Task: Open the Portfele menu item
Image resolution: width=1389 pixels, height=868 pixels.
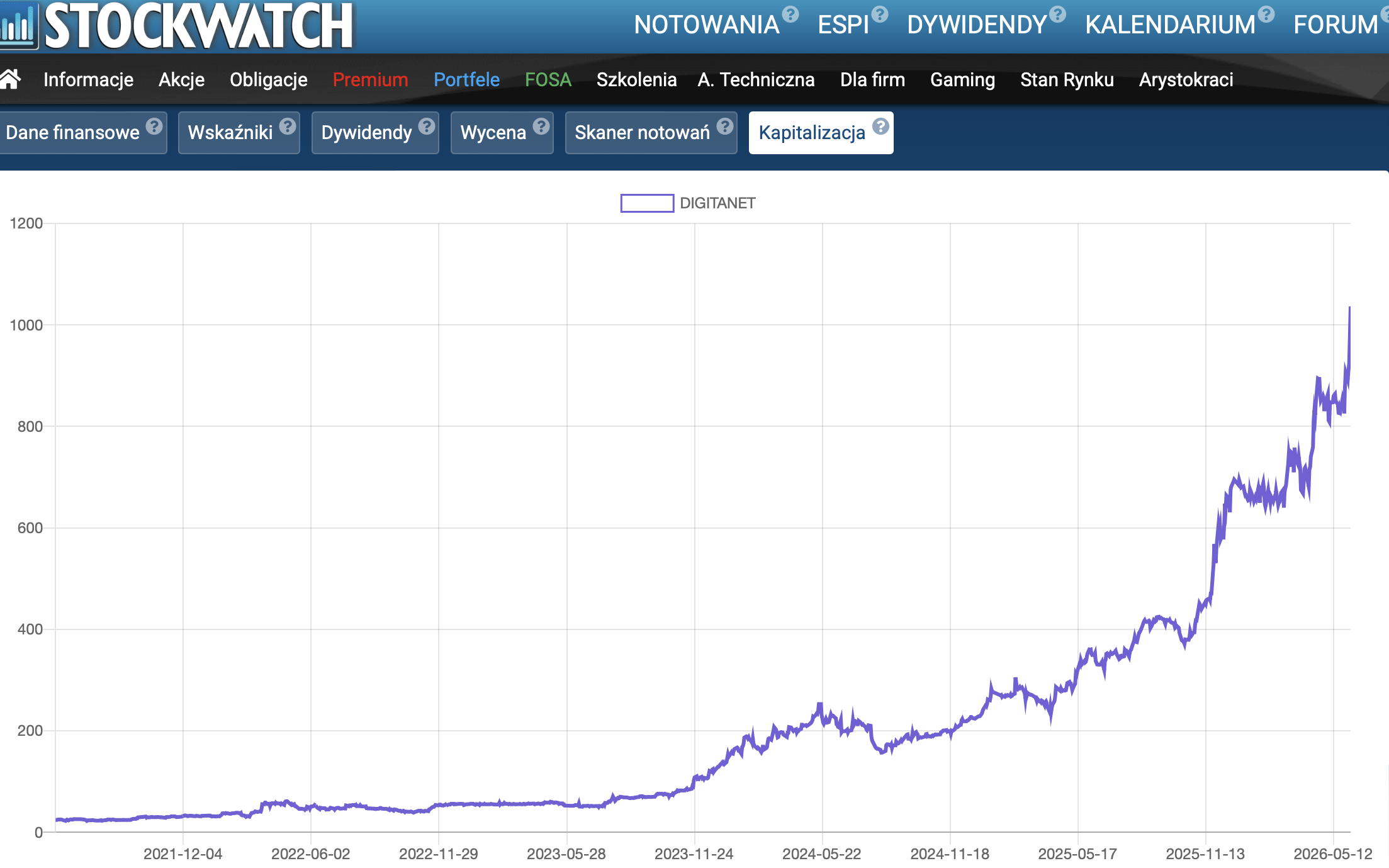Action: (x=467, y=80)
